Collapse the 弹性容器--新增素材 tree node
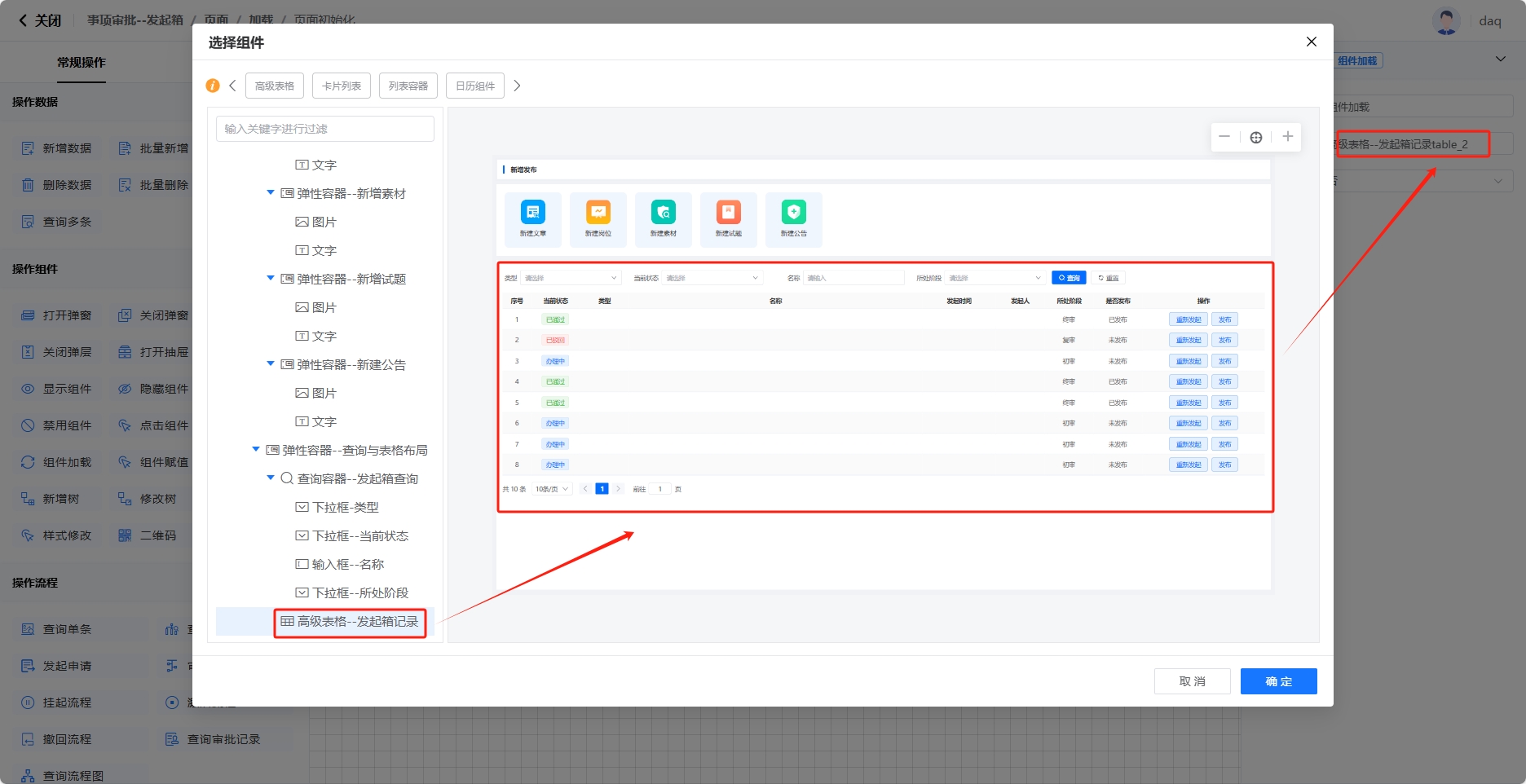The height and width of the screenshot is (784, 1526). click(271, 193)
